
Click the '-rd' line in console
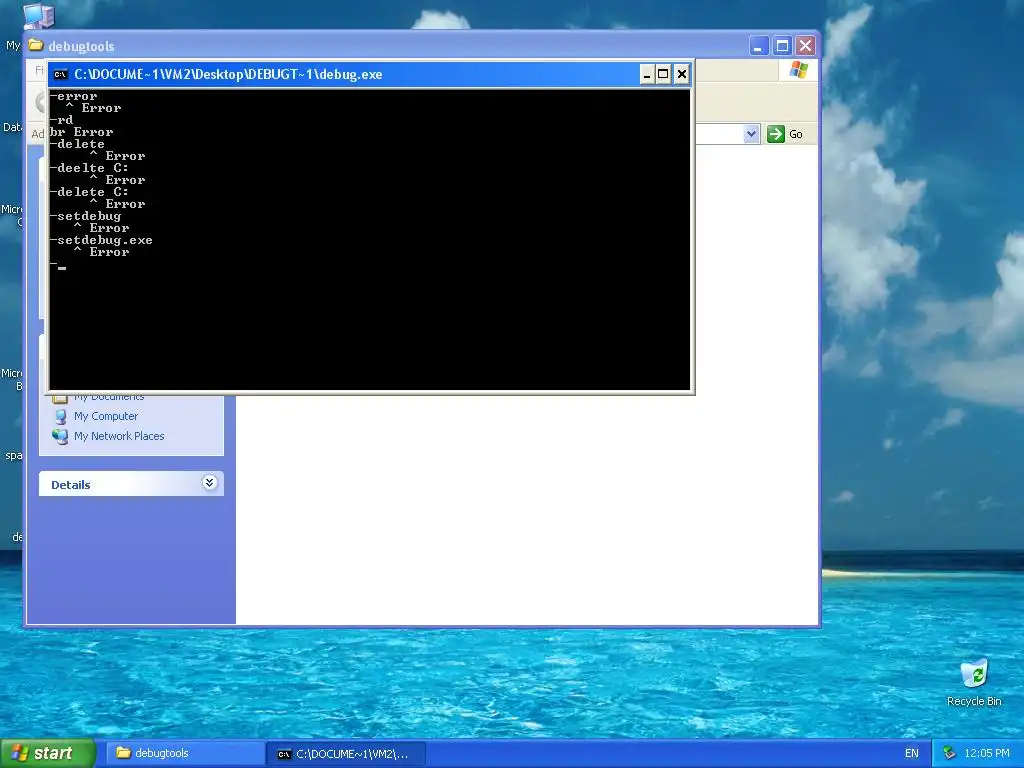click(x=61, y=120)
